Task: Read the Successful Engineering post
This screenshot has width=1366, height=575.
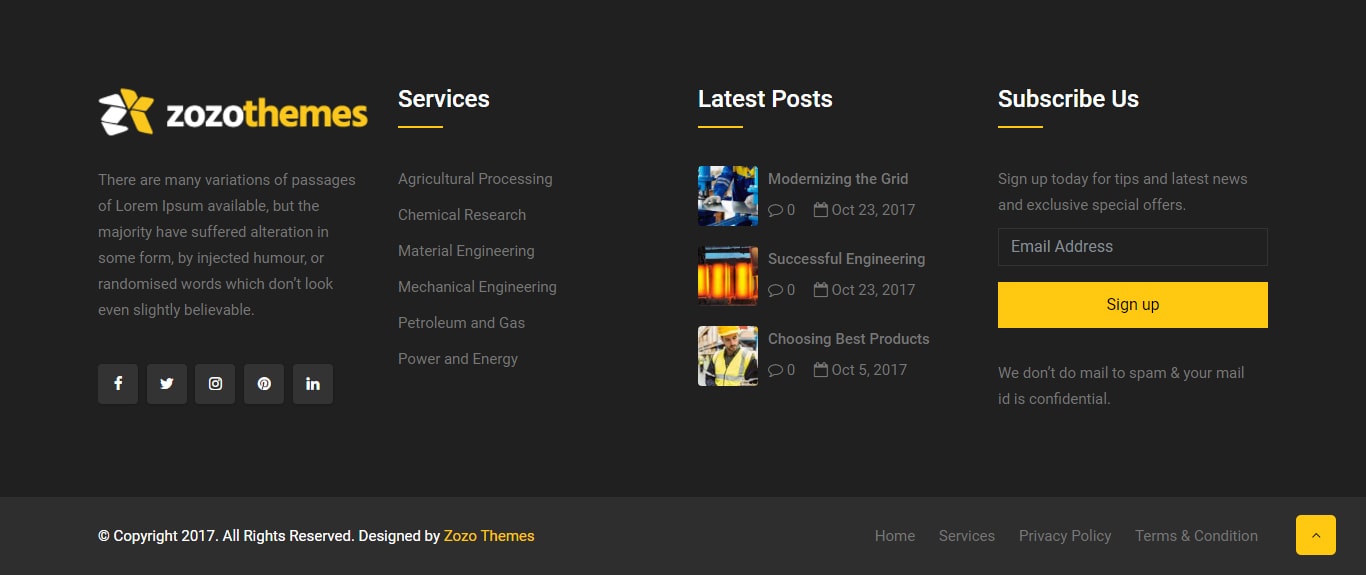Action: tap(846, 259)
